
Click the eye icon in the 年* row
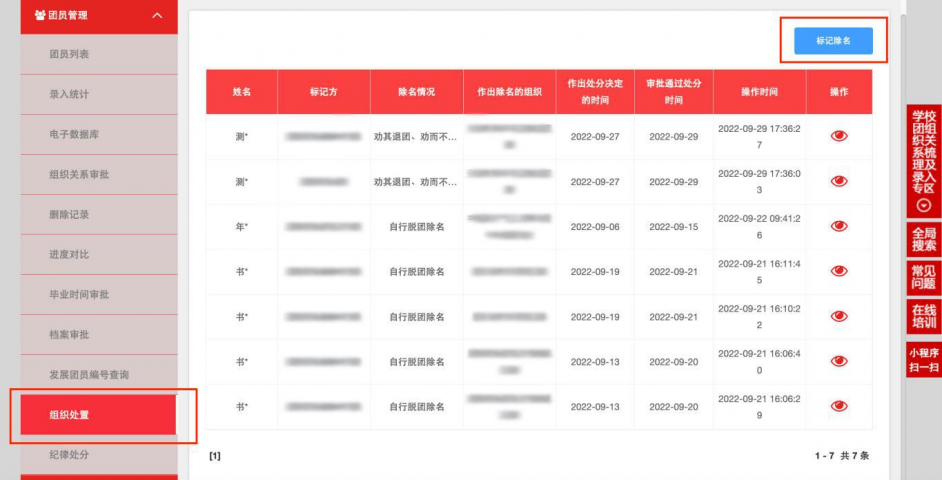click(838, 226)
